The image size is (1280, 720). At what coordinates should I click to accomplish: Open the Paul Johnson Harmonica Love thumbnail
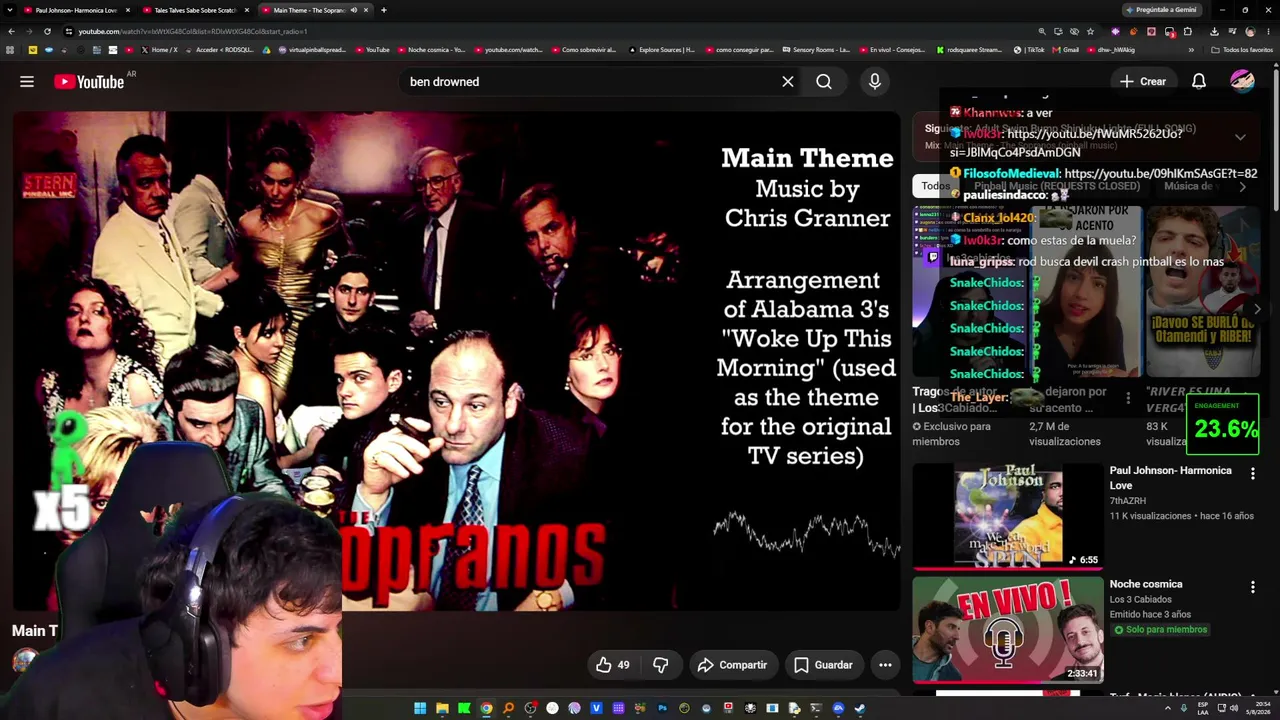point(1008,516)
